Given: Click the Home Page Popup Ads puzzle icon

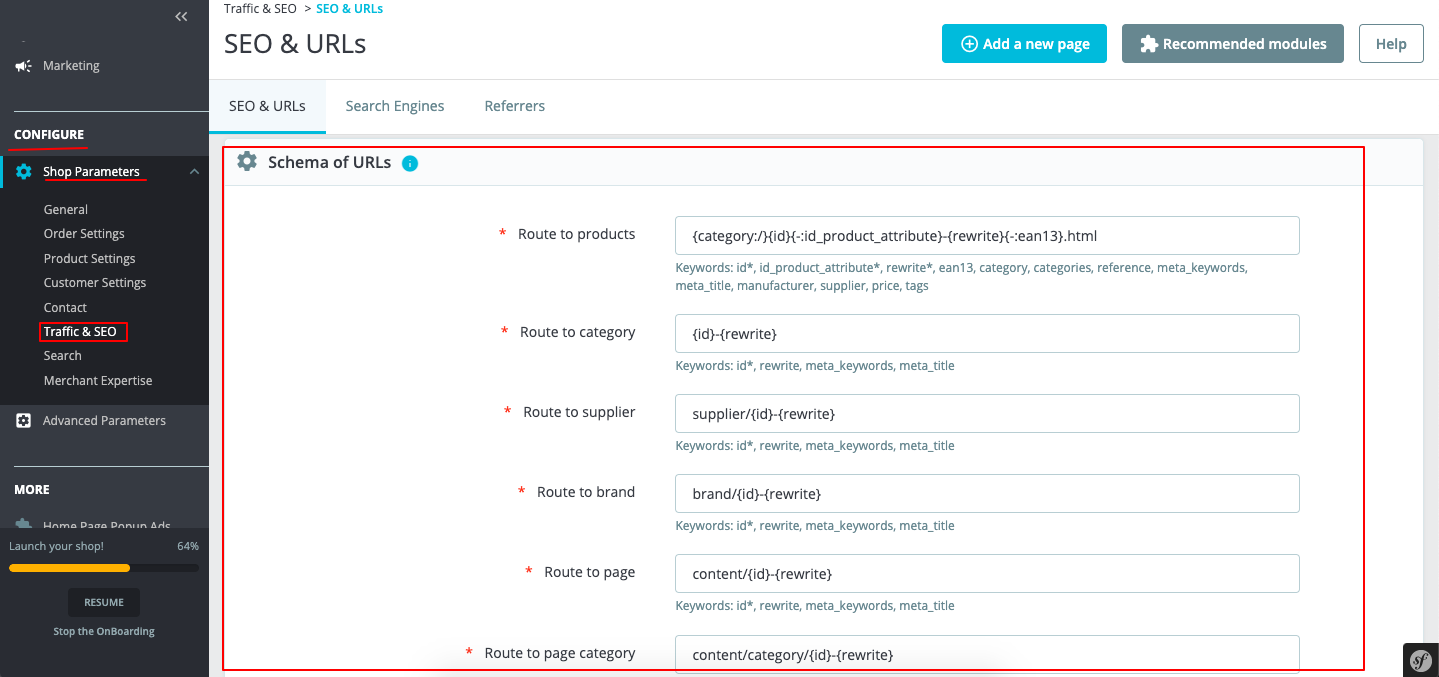Looking at the screenshot, I should pos(24,524).
